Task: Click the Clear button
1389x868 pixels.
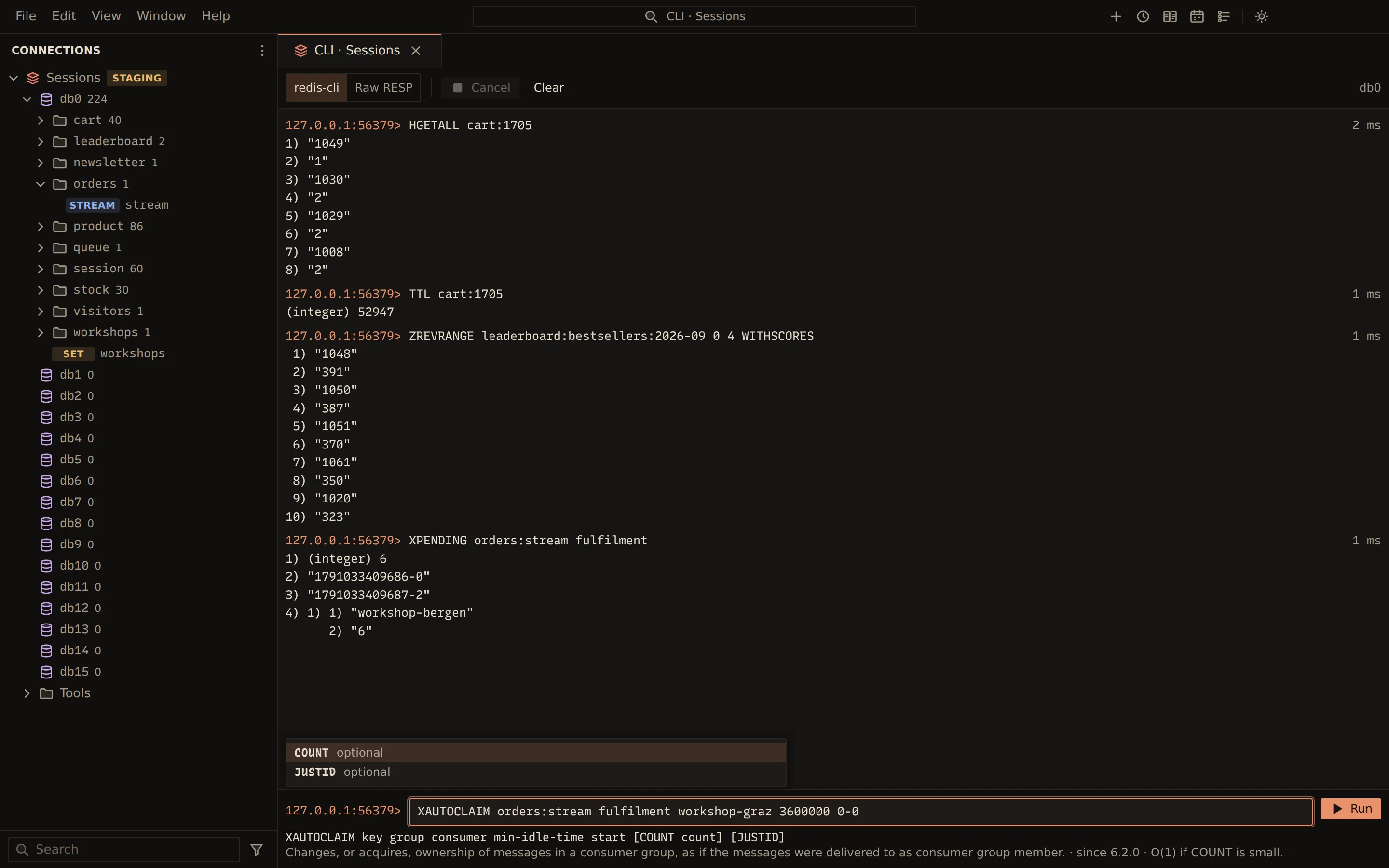Action: coord(549,87)
